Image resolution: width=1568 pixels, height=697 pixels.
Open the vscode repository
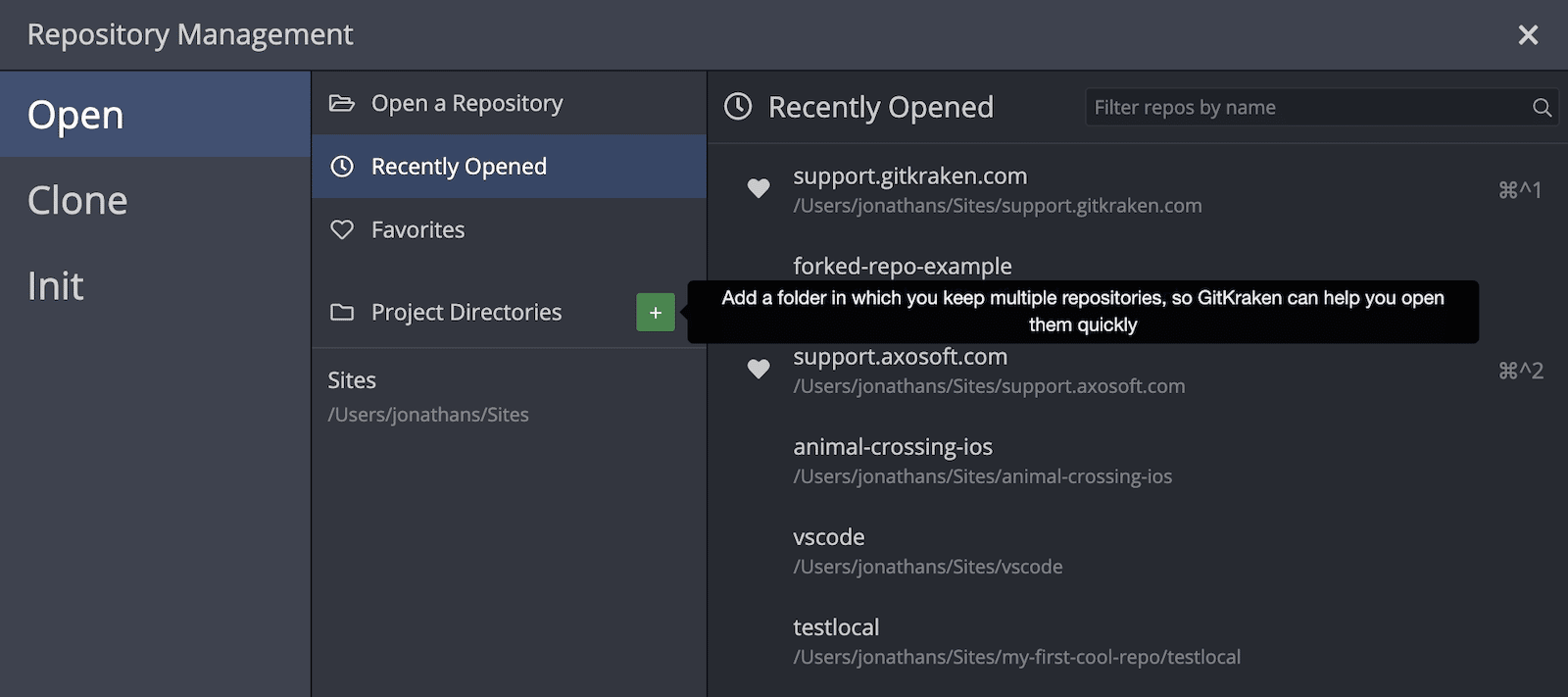tap(927, 551)
